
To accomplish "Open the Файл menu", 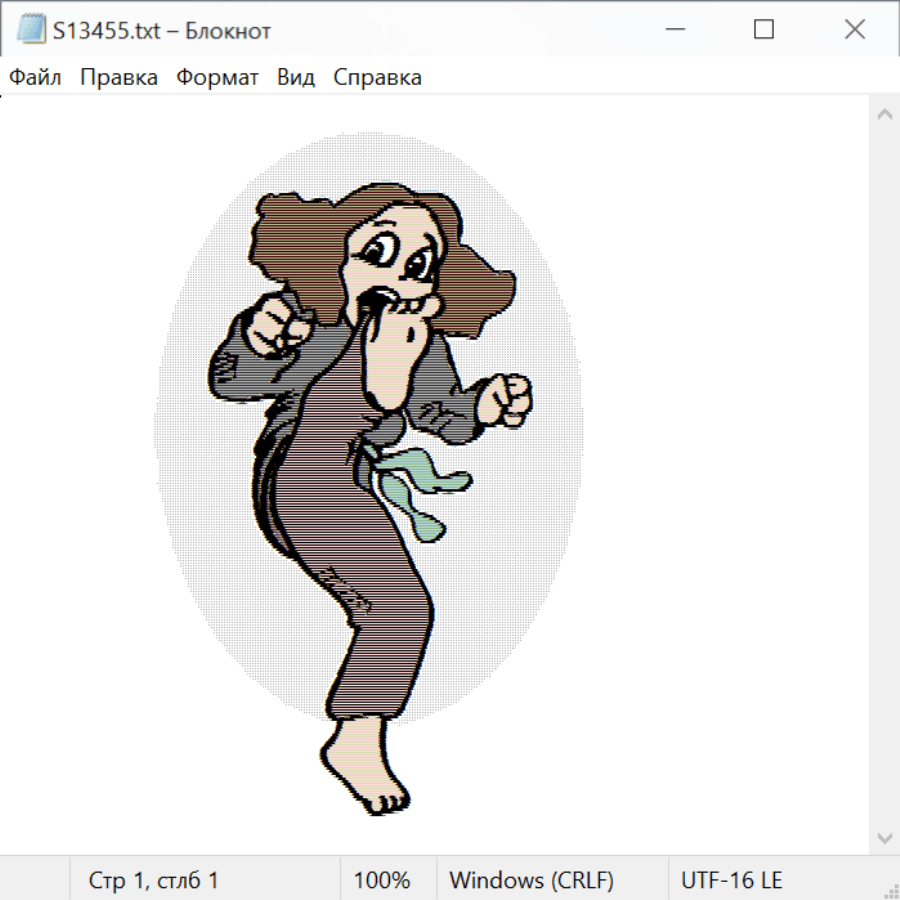I will [35, 77].
